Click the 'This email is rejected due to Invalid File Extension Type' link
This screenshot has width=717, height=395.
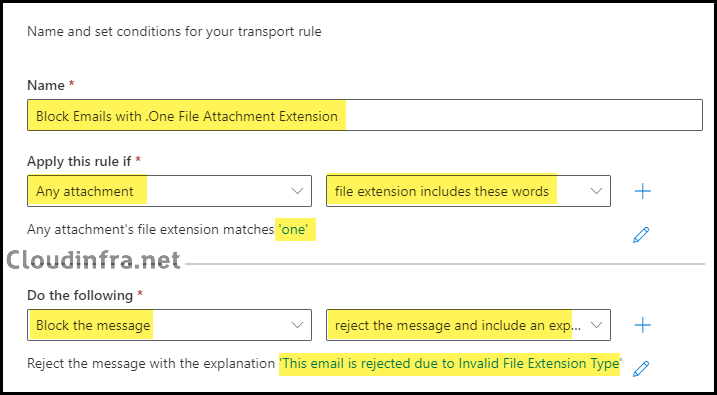(x=450, y=364)
